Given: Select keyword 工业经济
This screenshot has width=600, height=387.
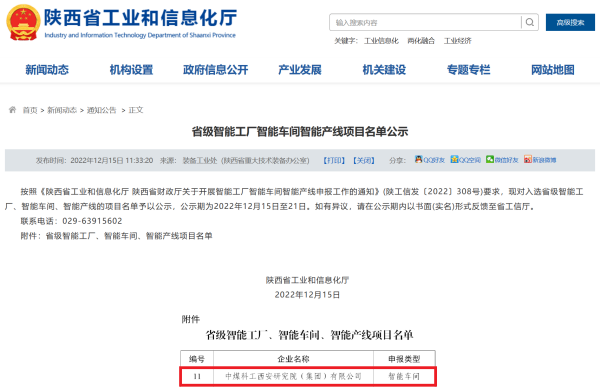Looking at the screenshot, I should pyautogui.click(x=458, y=41).
